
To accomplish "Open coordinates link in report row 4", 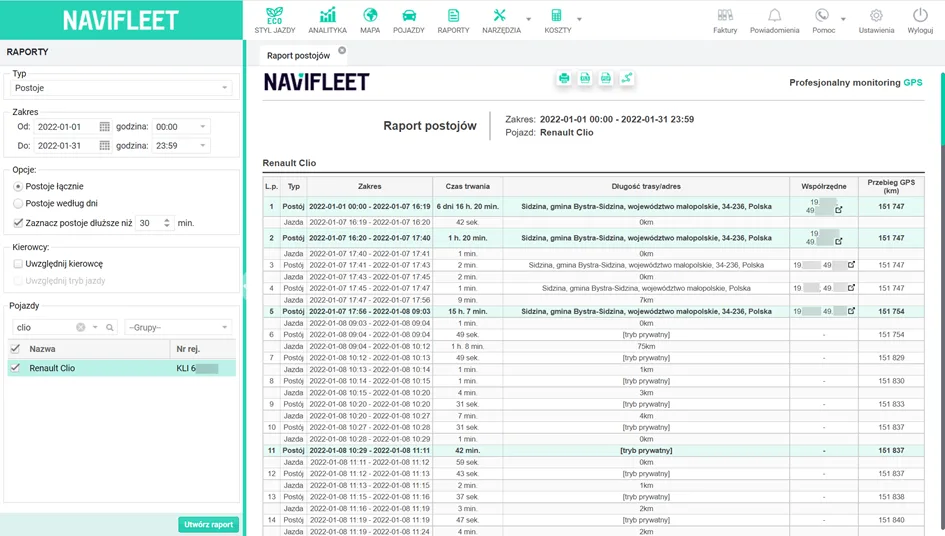I will click(x=851, y=288).
